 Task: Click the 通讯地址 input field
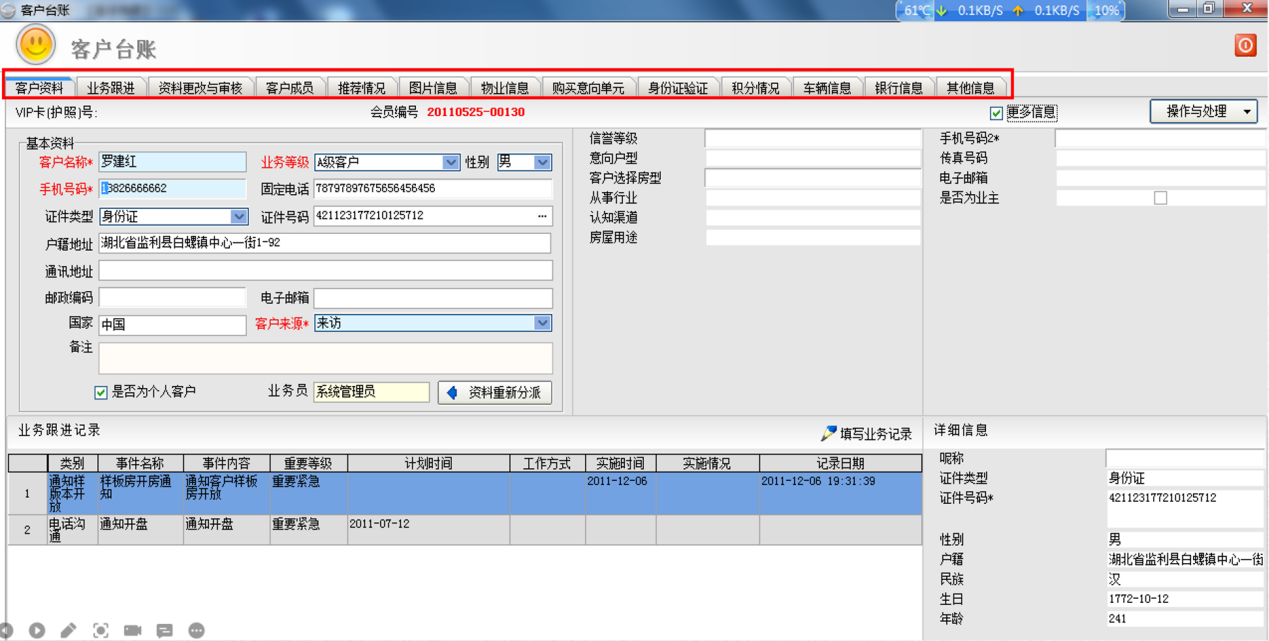point(325,271)
